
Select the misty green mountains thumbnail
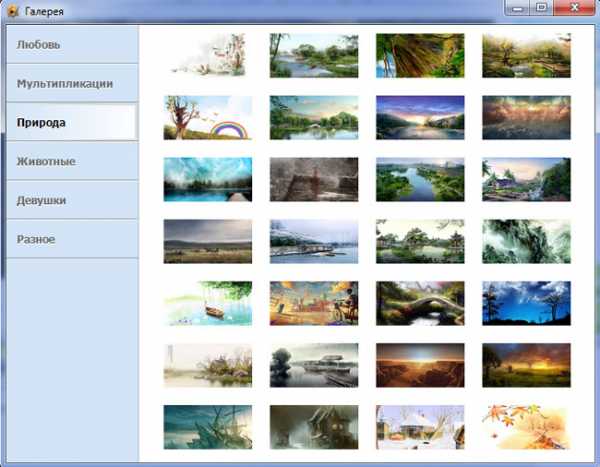click(x=526, y=241)
